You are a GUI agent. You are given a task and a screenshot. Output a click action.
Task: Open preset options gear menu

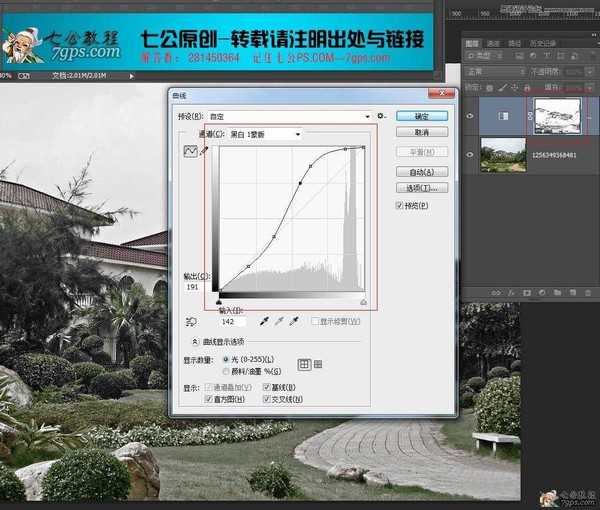382,116
